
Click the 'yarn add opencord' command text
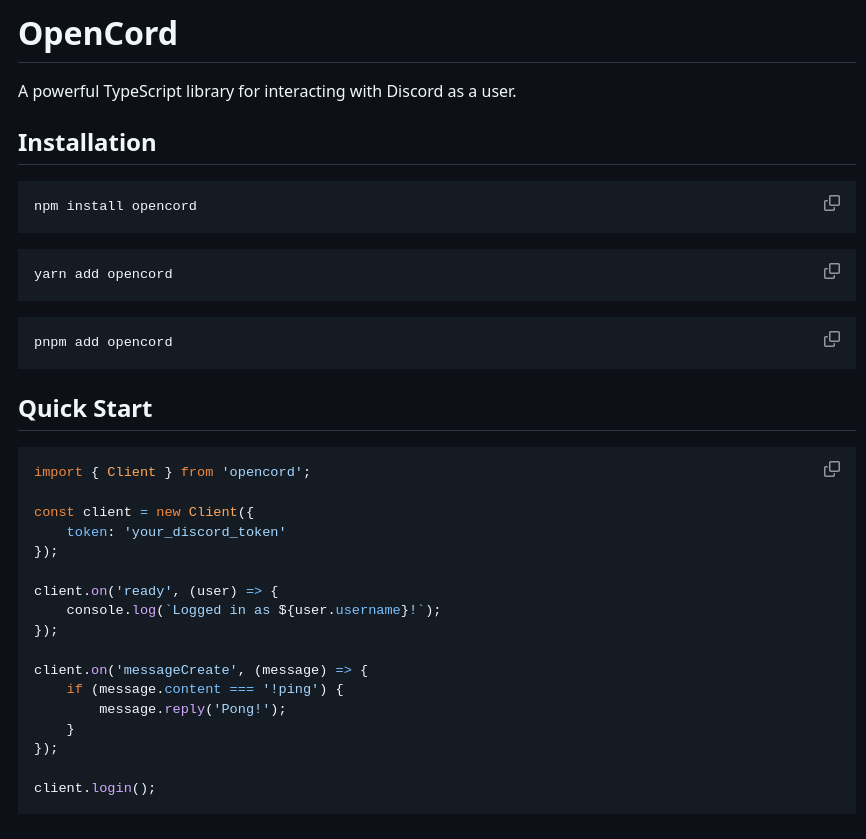click(x=103, y=274)
